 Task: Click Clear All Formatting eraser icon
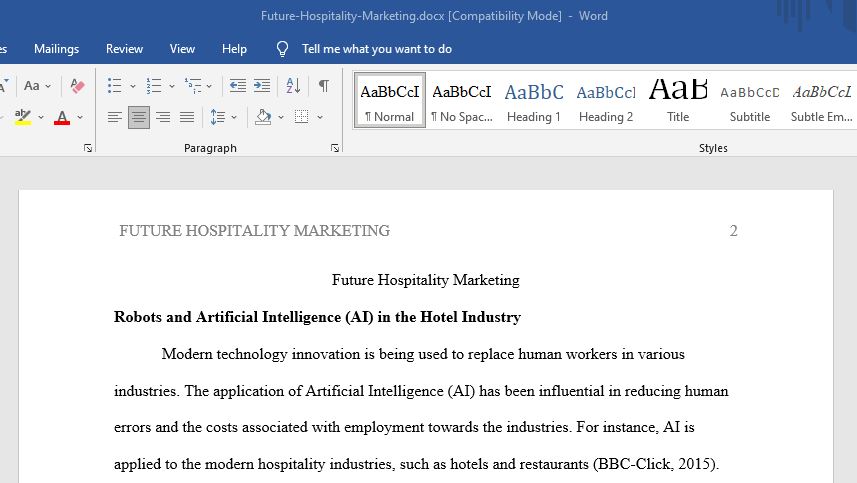pyautogui.click(x=77, y=86)
